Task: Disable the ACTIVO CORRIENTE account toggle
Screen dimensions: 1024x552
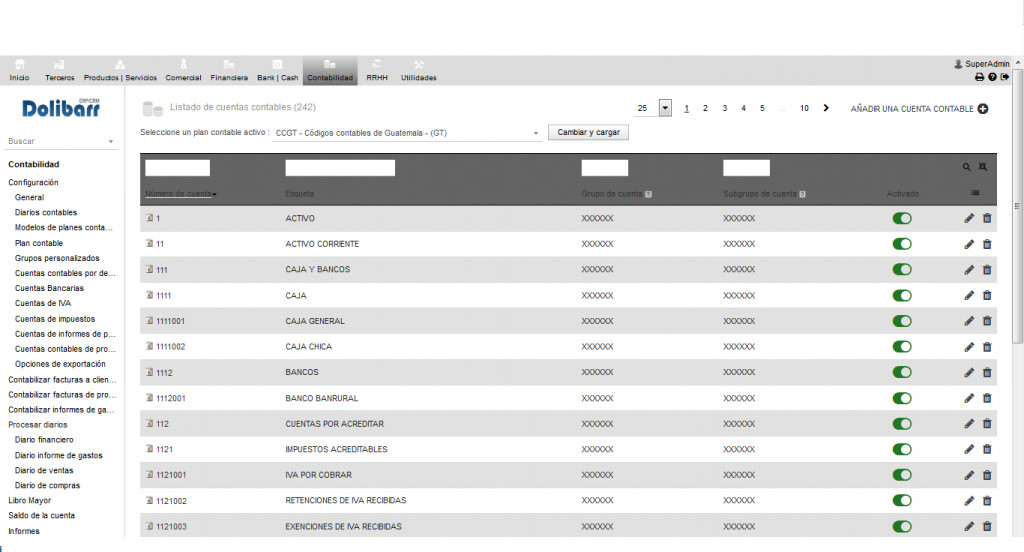Action: 902,244
